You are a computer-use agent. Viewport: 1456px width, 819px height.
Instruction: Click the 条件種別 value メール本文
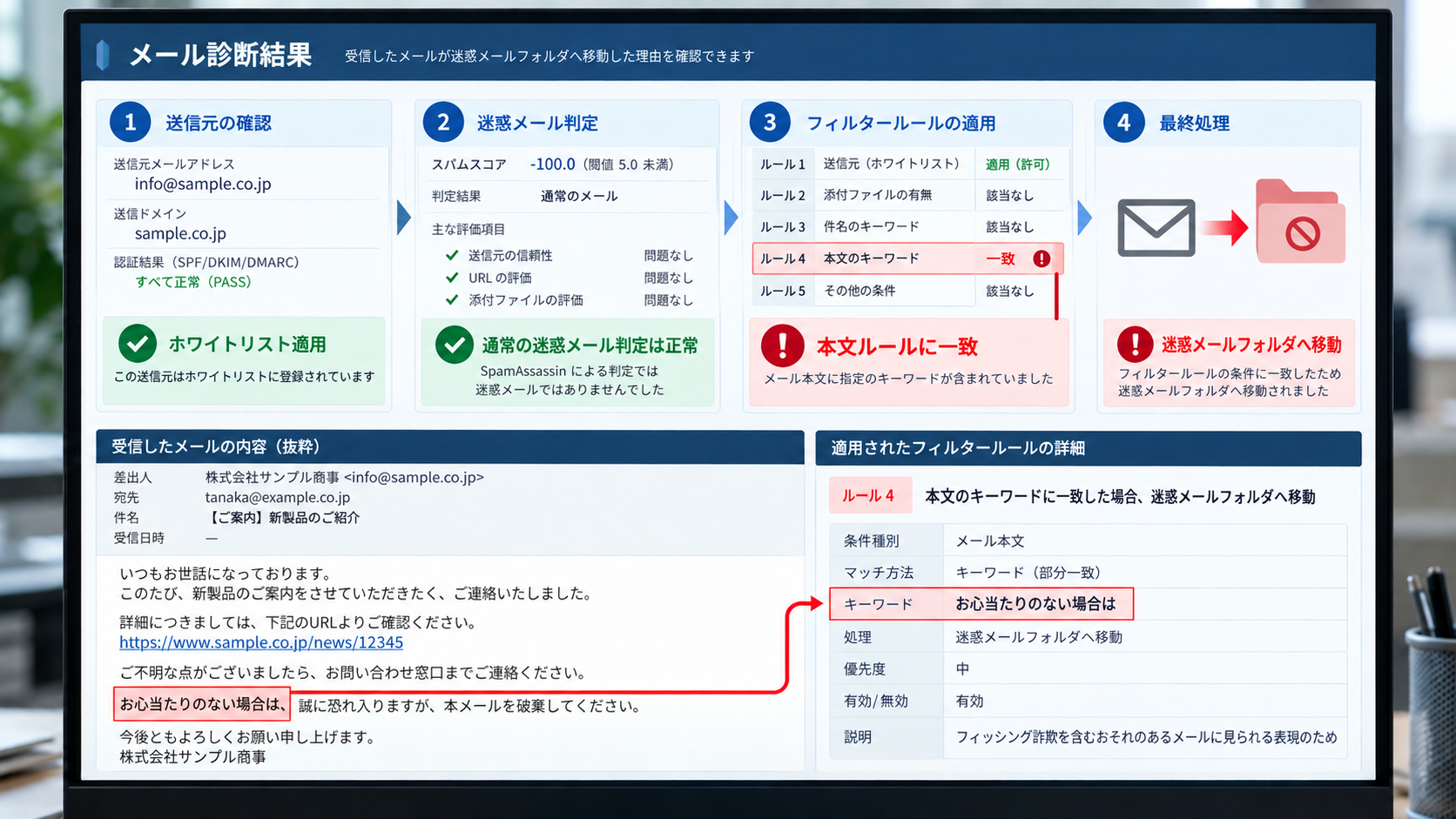pyautogui.click(x=990, y=540)
